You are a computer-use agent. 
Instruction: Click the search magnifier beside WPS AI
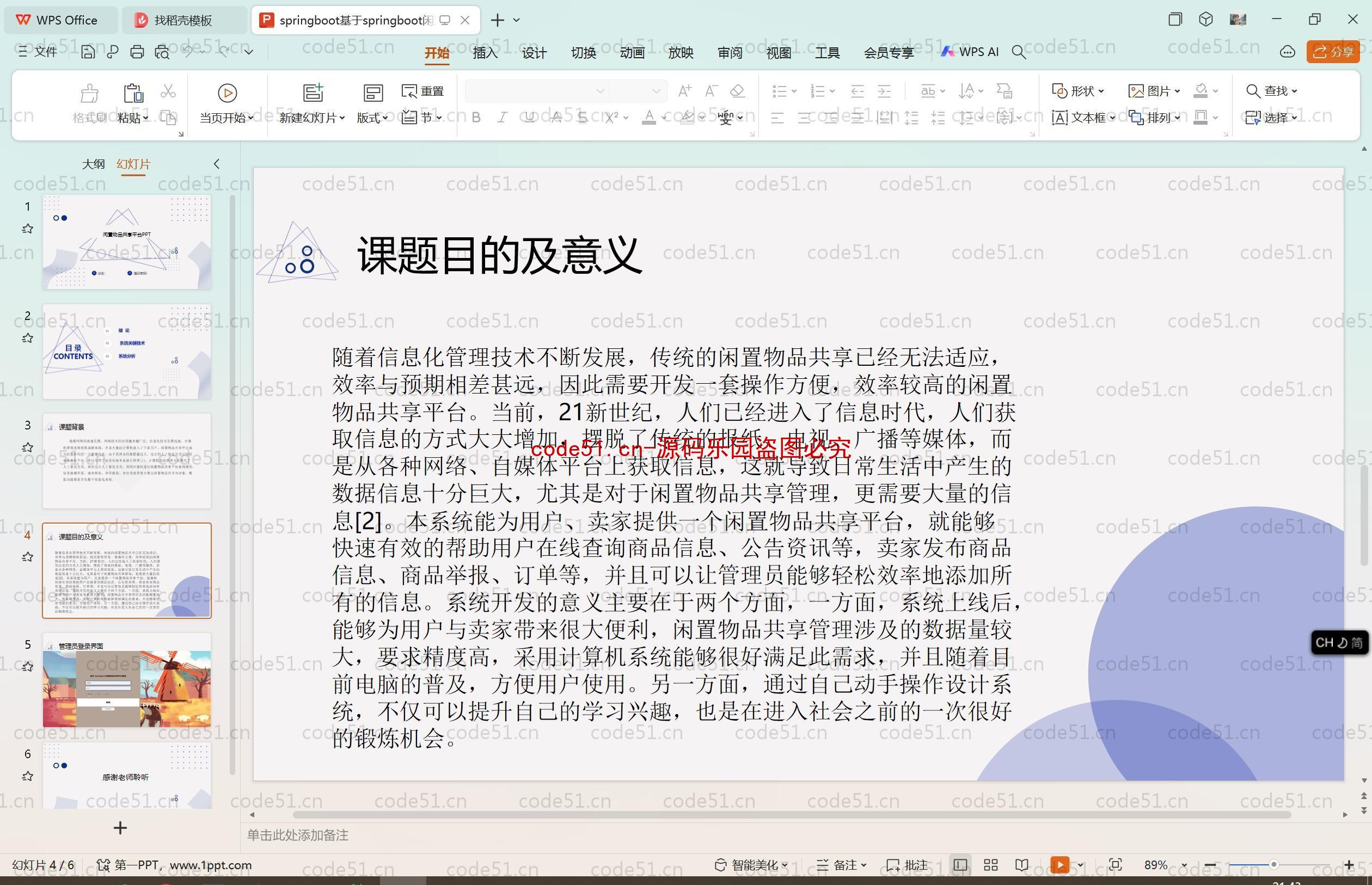[1019, 52]
